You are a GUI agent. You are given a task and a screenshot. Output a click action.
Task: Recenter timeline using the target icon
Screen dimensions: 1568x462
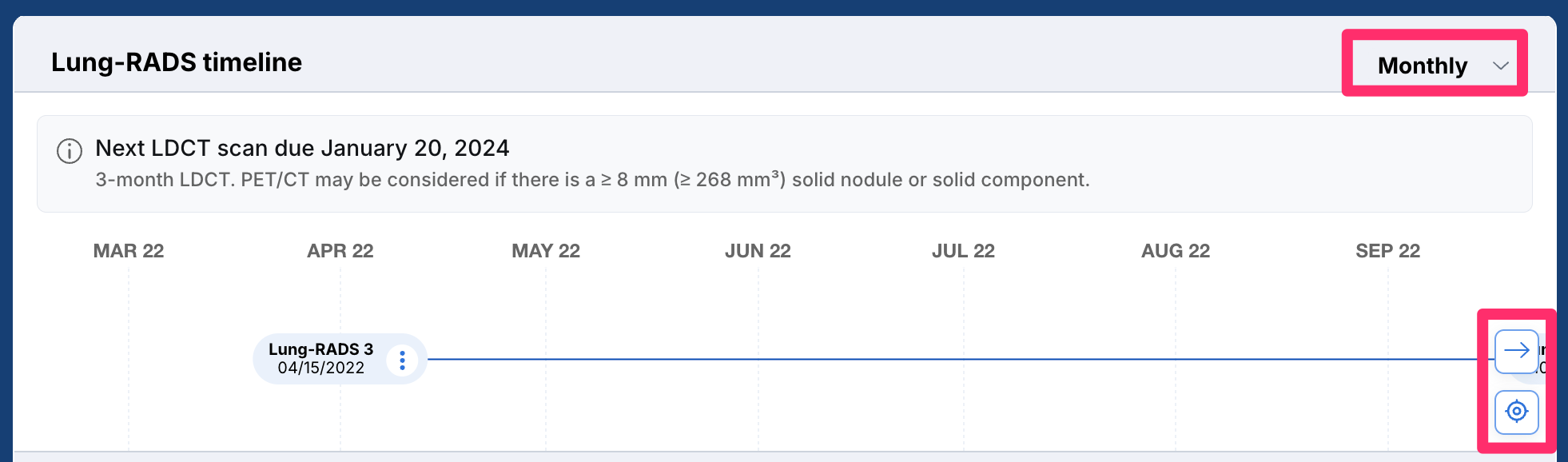[x=1516, y=412]
